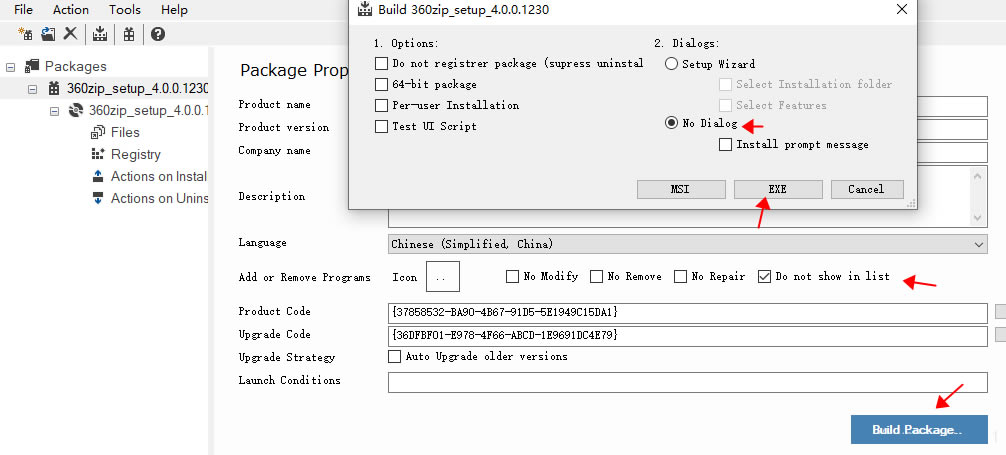Tick the No Modify checkbox
The width and height of the screenshot is (1006, 455).
tap(512, 277)
